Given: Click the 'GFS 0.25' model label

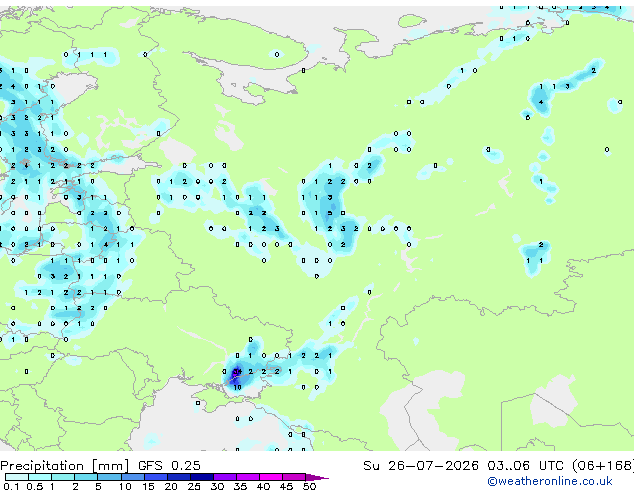Looking at the screenshot, I should (x=169, y=466).
